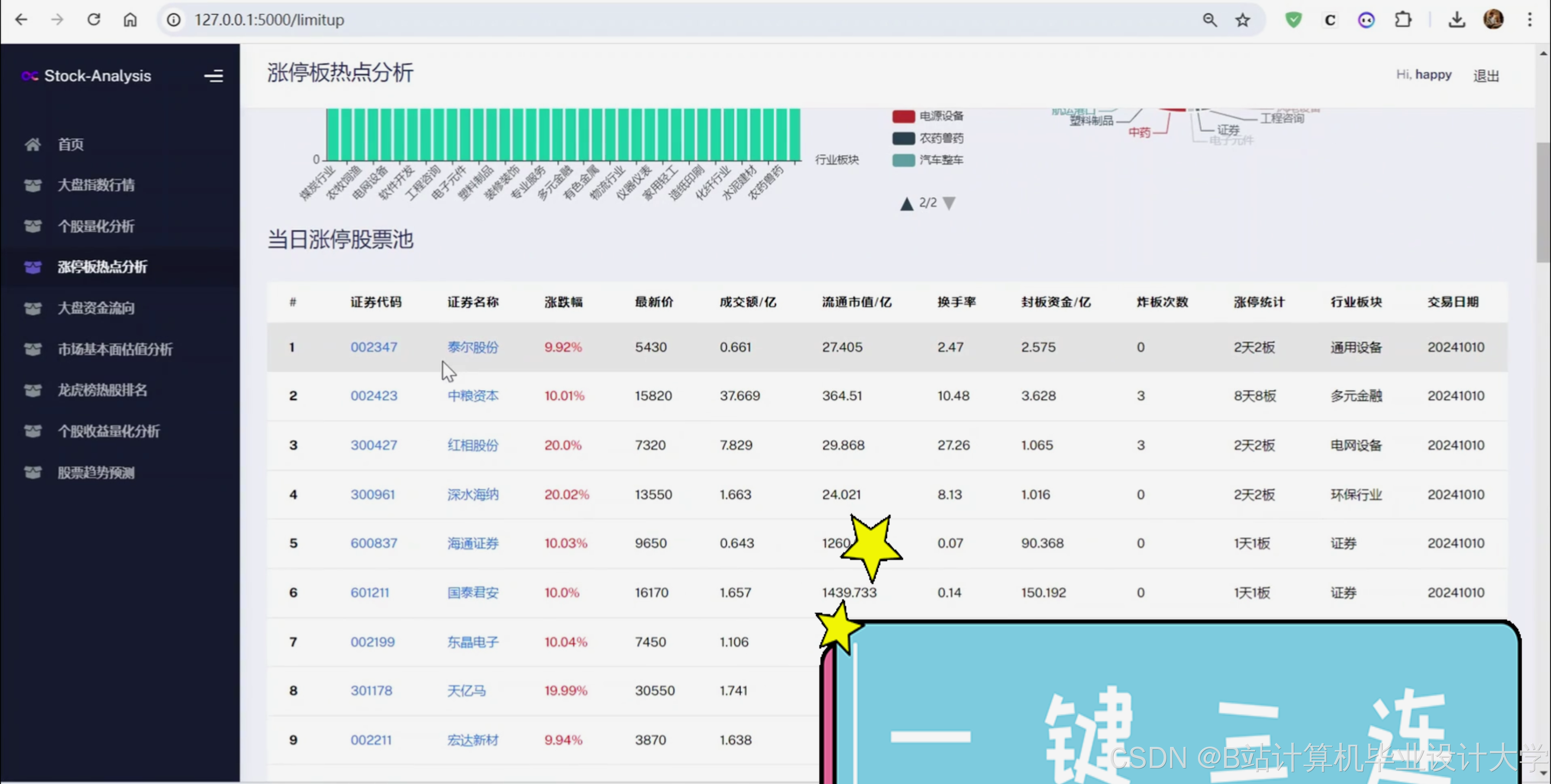Viewport: 1551px width, 784px height.
Task: Click the home icon next to 首页
Action: pos(33,144)
